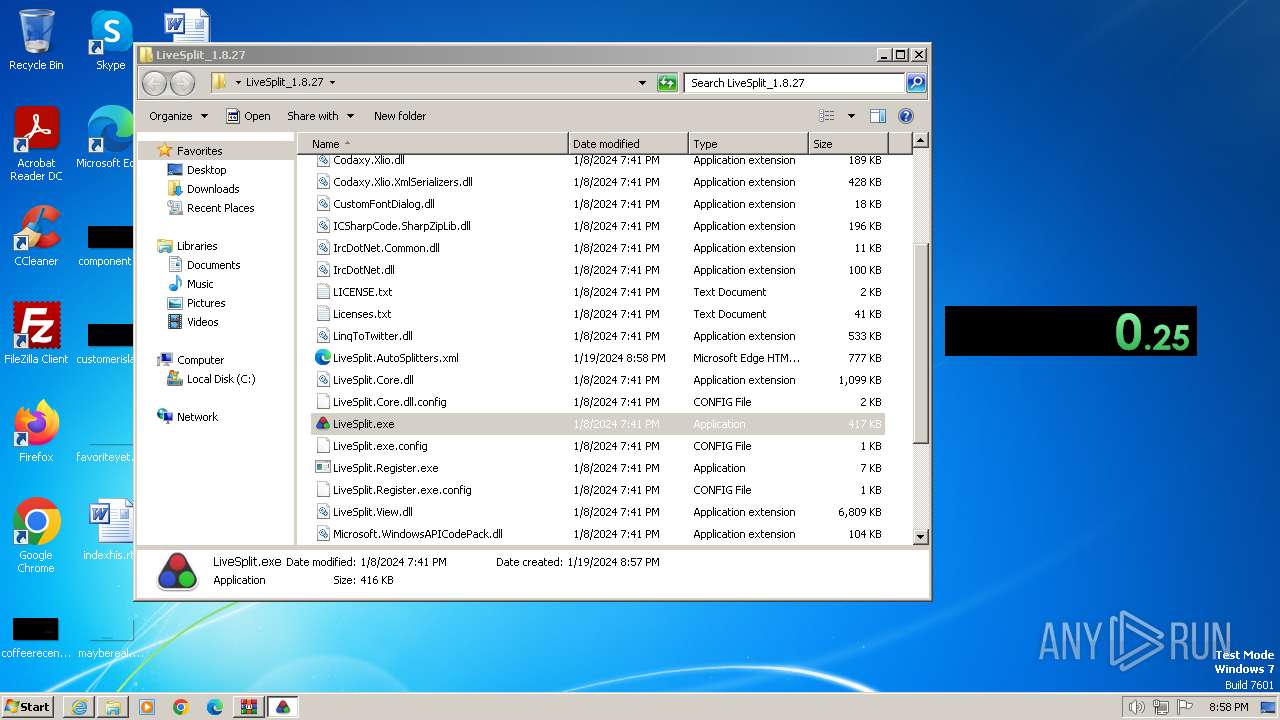The height and width of the screenshot is (720, 1280).
Task: Change your view icon in toolbar
Action: [826, 116]
